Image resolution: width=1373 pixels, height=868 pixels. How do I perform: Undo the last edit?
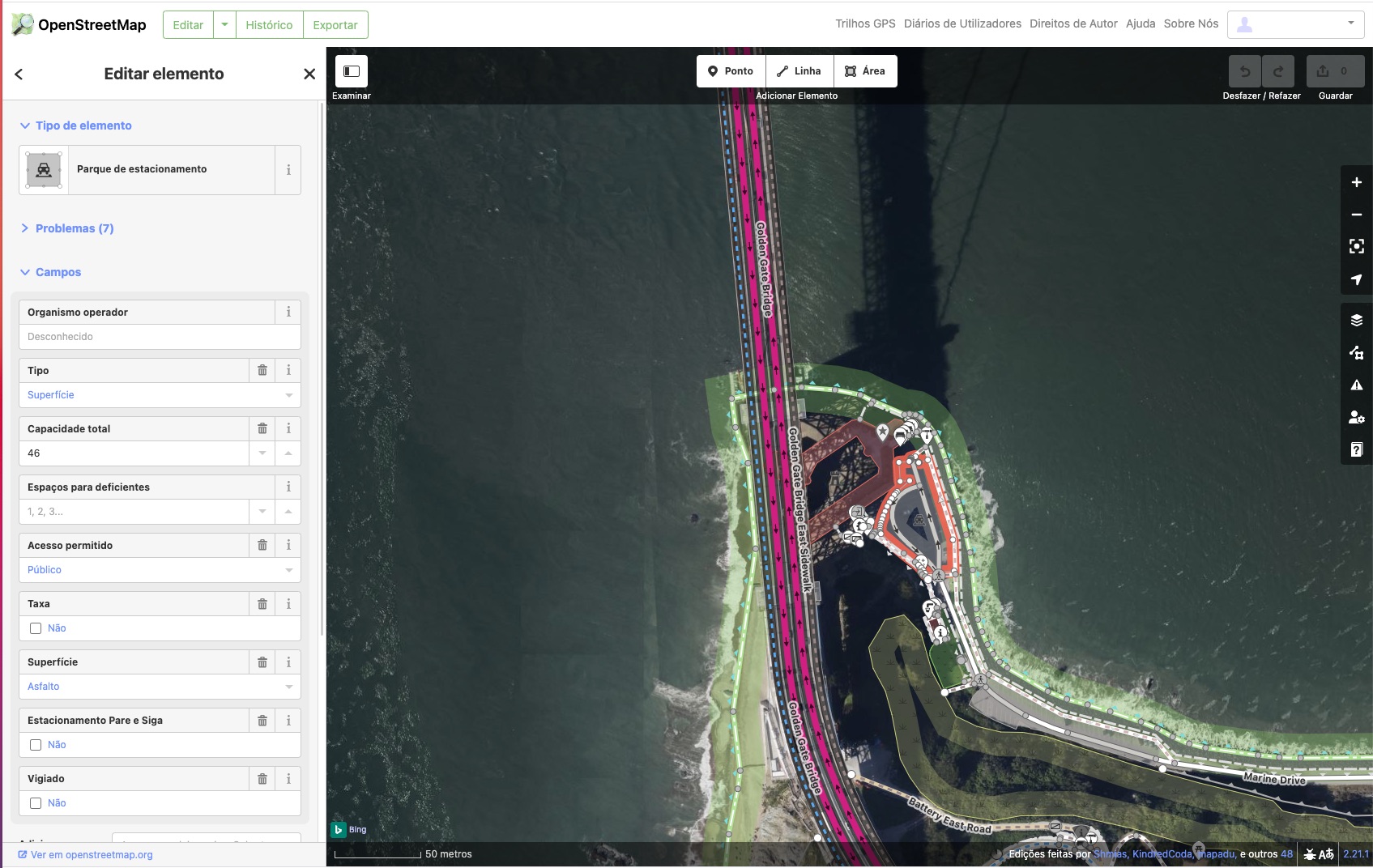tap(1245, 71)
